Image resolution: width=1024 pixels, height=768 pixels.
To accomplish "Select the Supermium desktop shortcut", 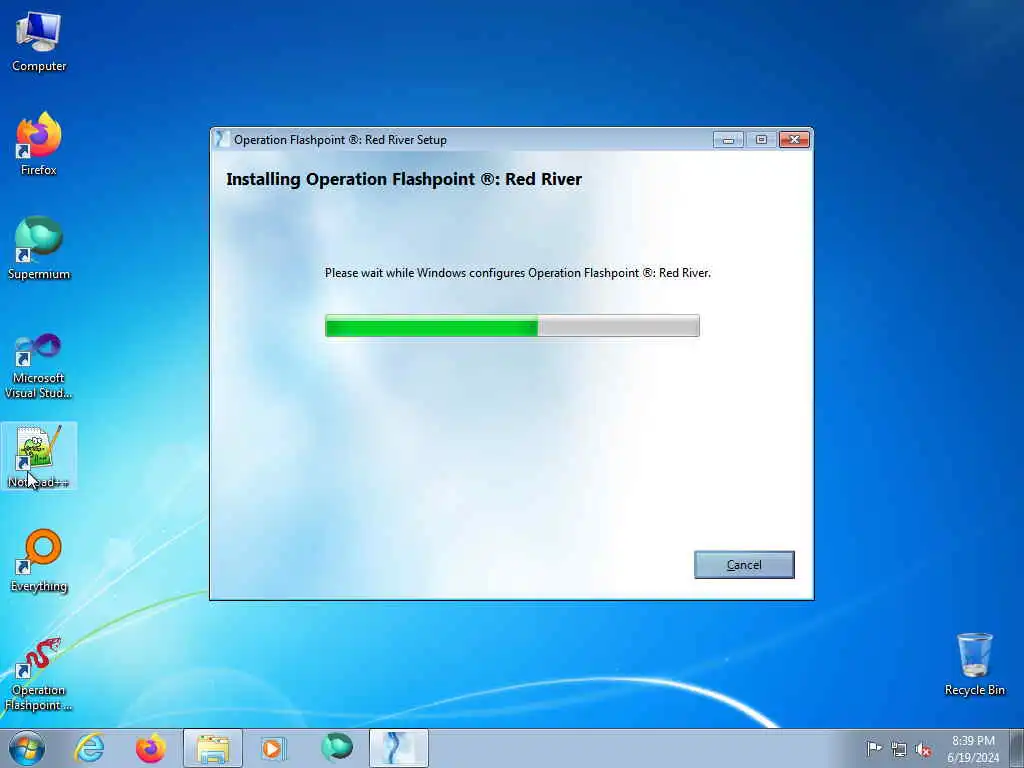I will click(x=39, y=248).
